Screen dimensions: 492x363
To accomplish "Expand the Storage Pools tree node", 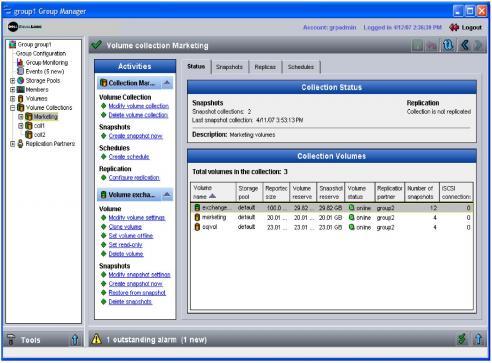I will tap(12, 81).
